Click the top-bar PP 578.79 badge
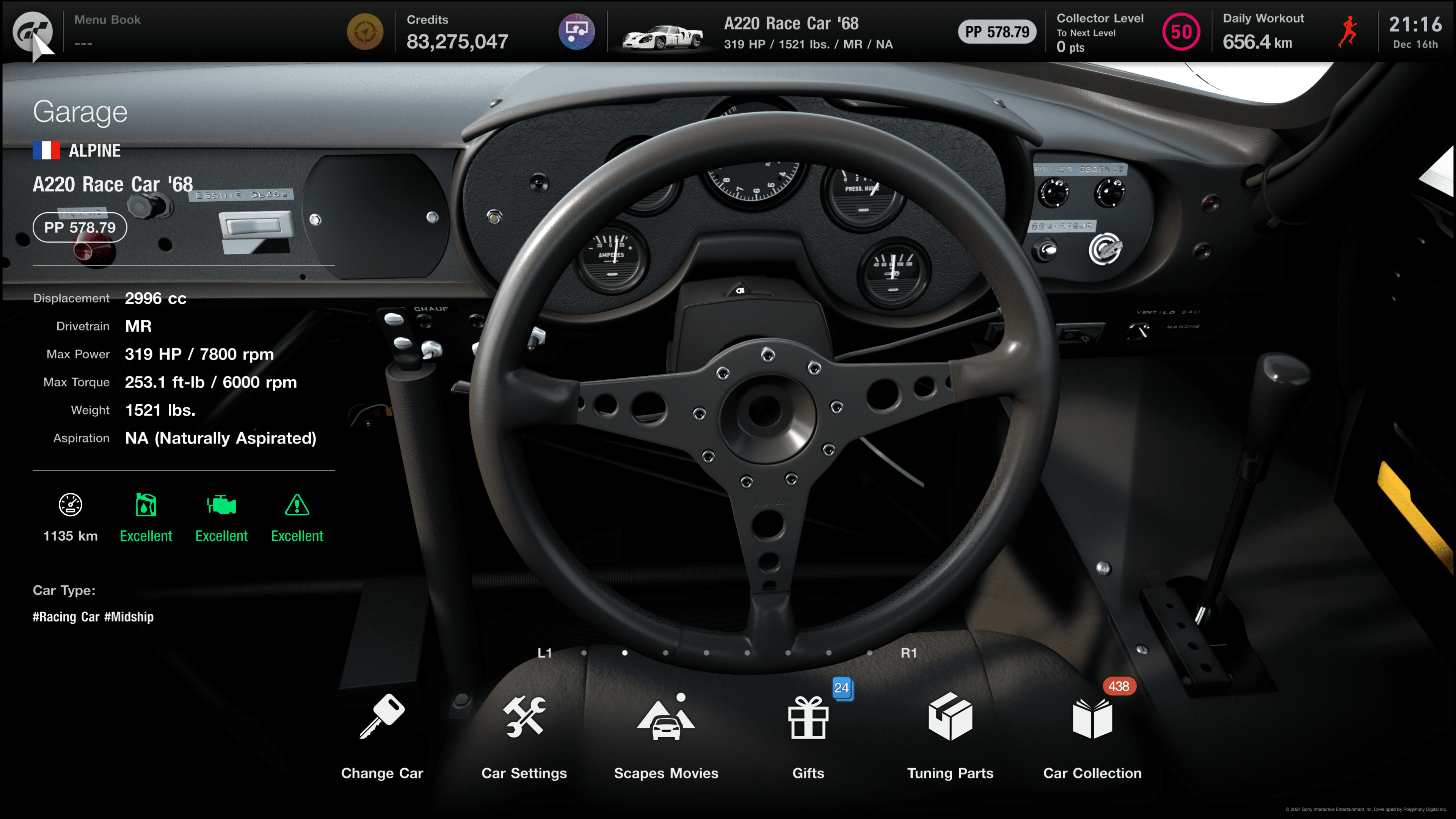This screenshot has width=1456, height=819. (997, 31)
